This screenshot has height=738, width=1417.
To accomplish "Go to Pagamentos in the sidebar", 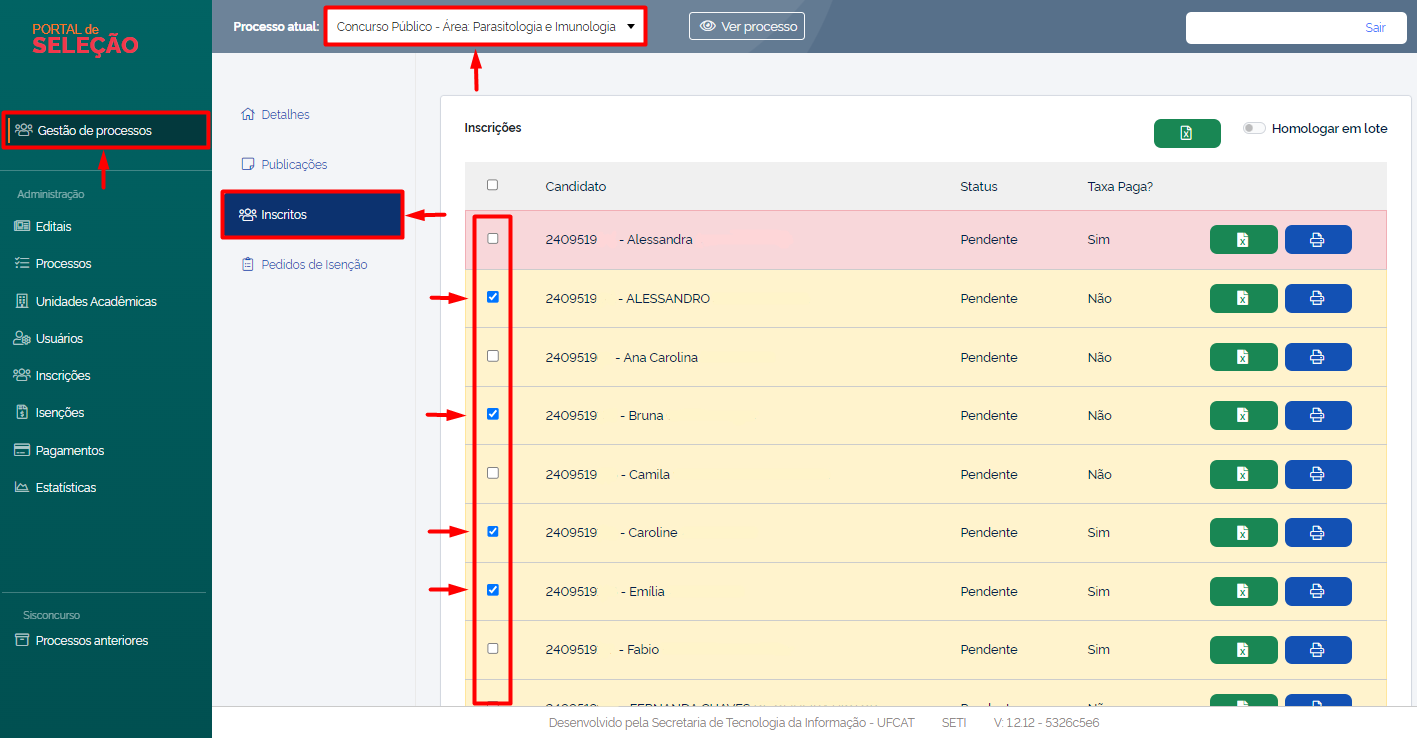I will pyautogui.click(x=59, y=451).
